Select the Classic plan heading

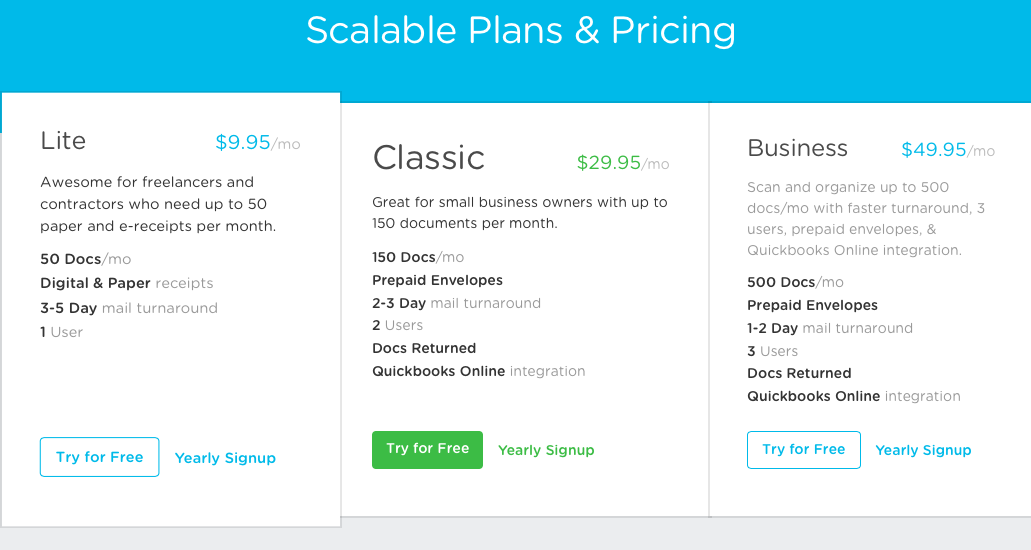pyautogui.click(x=429, y=158)
